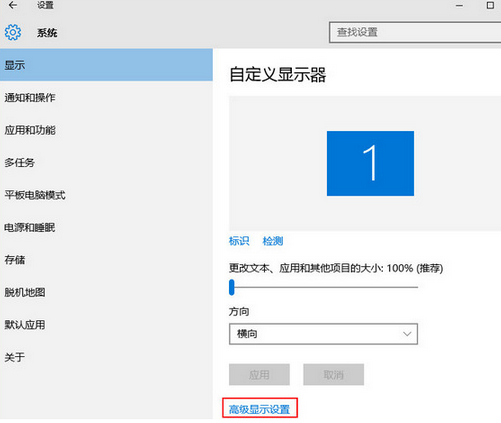The height and width of the screenshot is (423, 501).
Task: Go to 应用和功能 section
Action: pos(106,130)
